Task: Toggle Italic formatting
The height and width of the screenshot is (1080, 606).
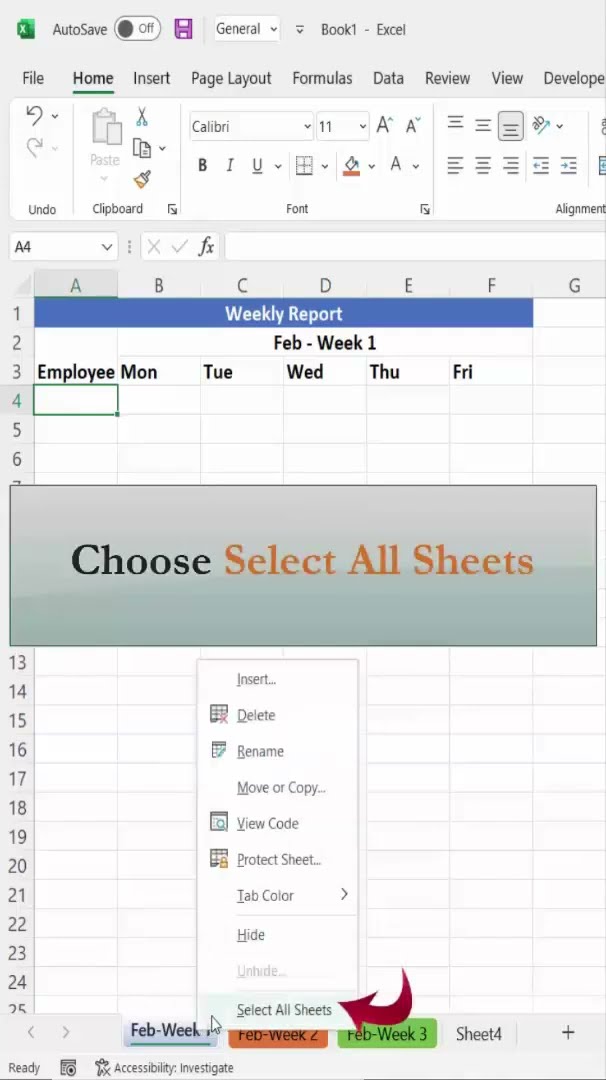Action: (230, 166)
